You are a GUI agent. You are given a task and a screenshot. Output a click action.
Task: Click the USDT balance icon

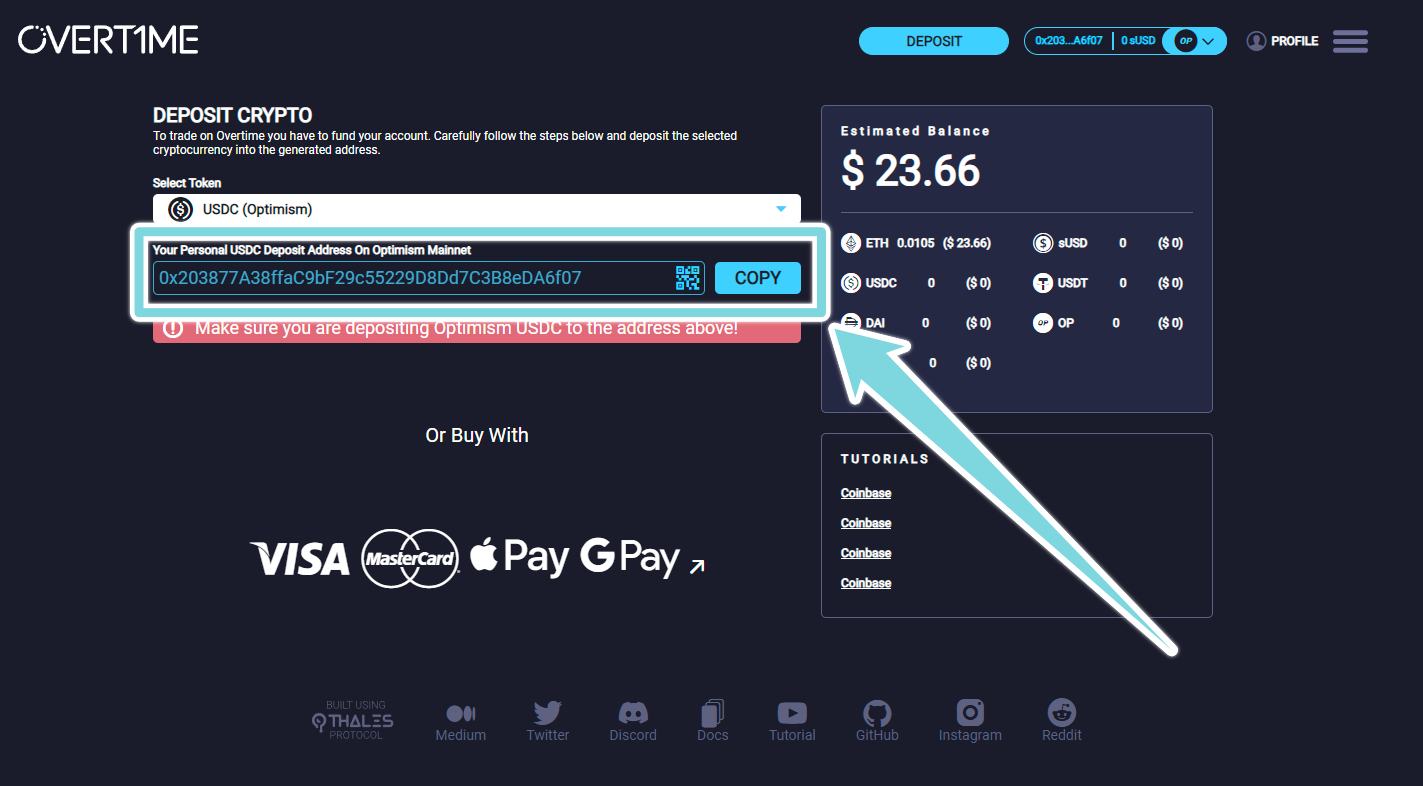click(x=1043, y=283)
